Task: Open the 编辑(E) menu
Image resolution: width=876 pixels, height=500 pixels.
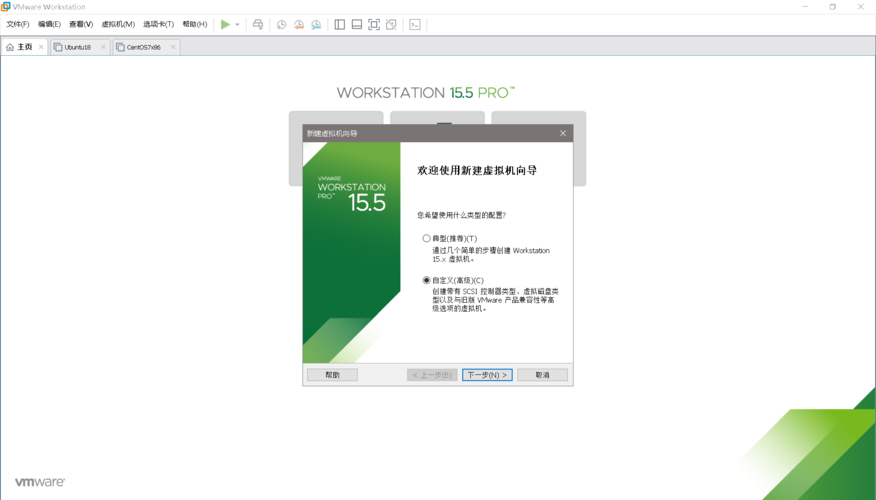Action: 49,24
